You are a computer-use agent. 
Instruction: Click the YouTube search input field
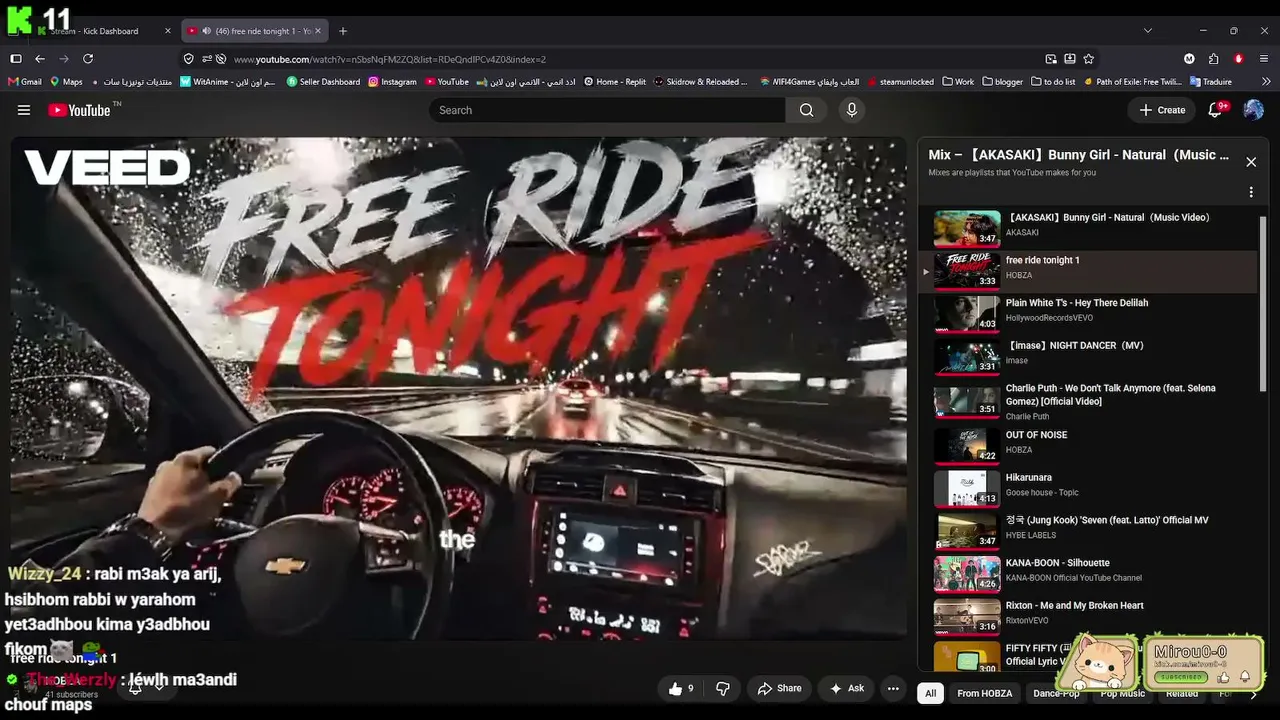click(608, 110)
